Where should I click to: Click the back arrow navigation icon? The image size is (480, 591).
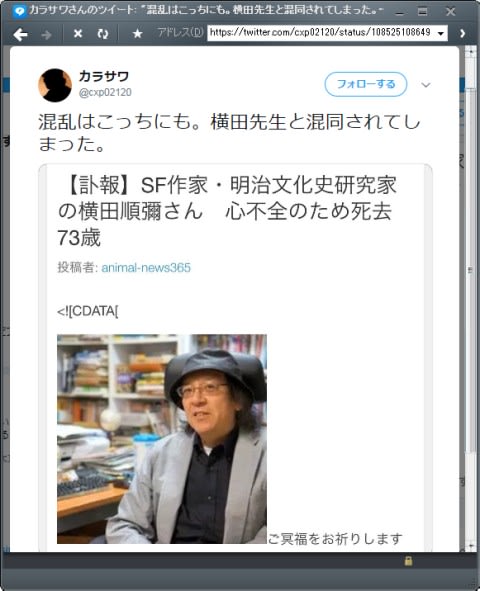pyautogui.click(x=20, y=34)
